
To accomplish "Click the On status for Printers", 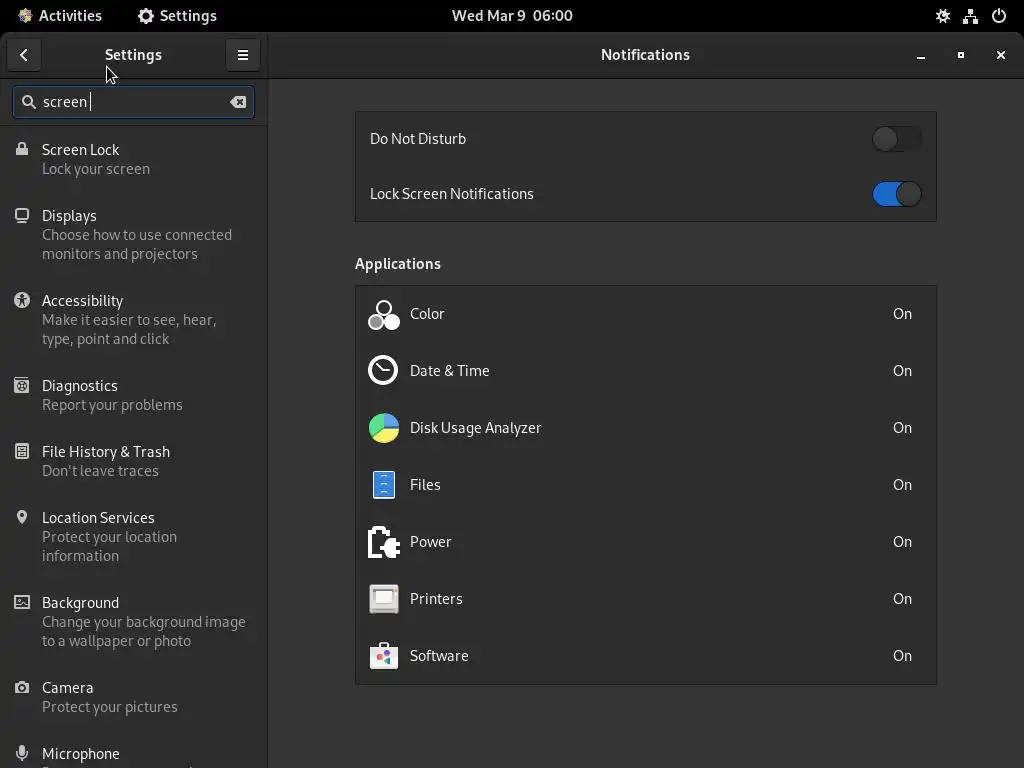I will pyautogui.click(x=902, y=599).
